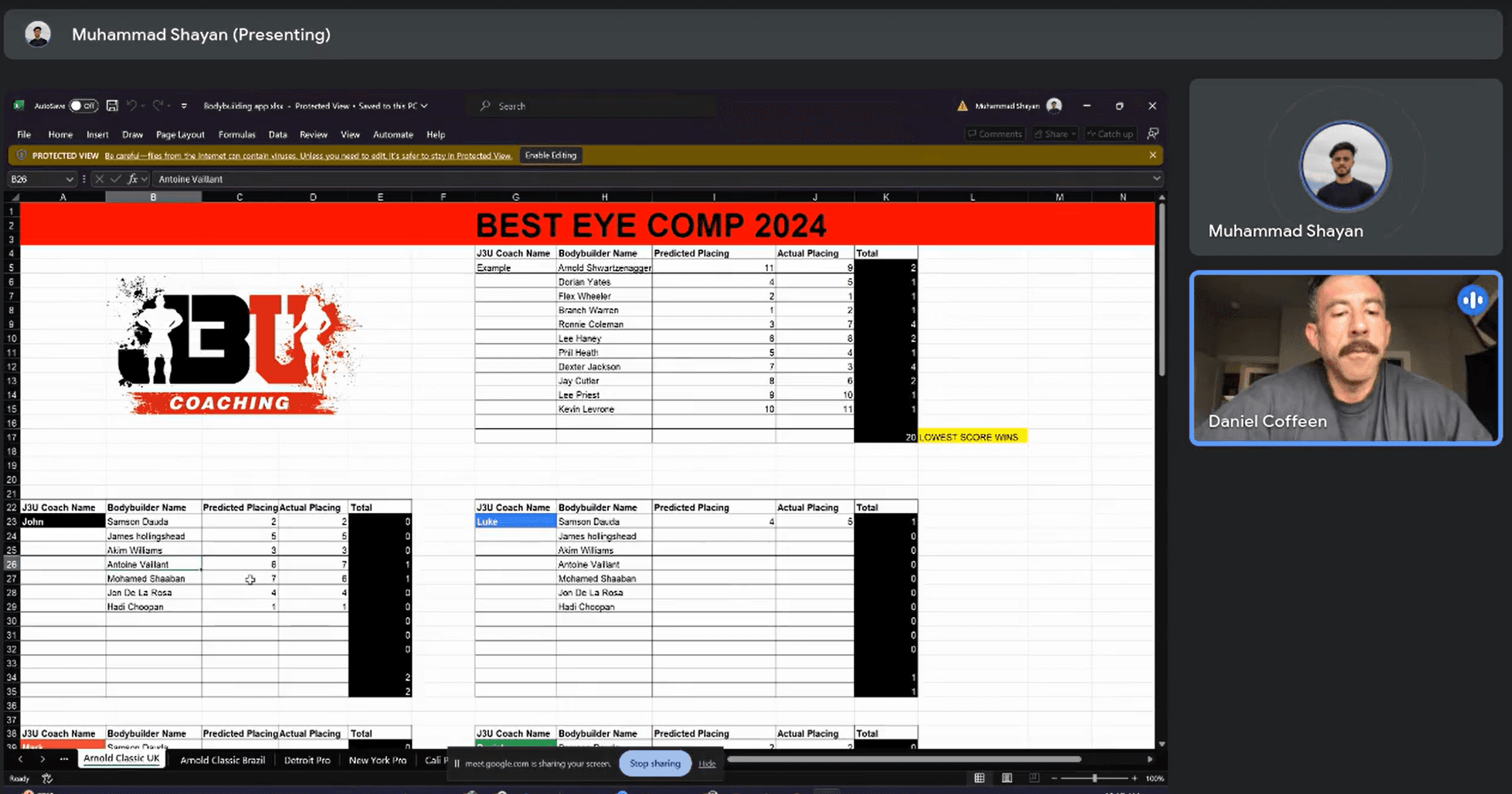Click the Search box in title bar
Image resolution: width=1512 pixels, height=794 pixels.
pos(595,106)
